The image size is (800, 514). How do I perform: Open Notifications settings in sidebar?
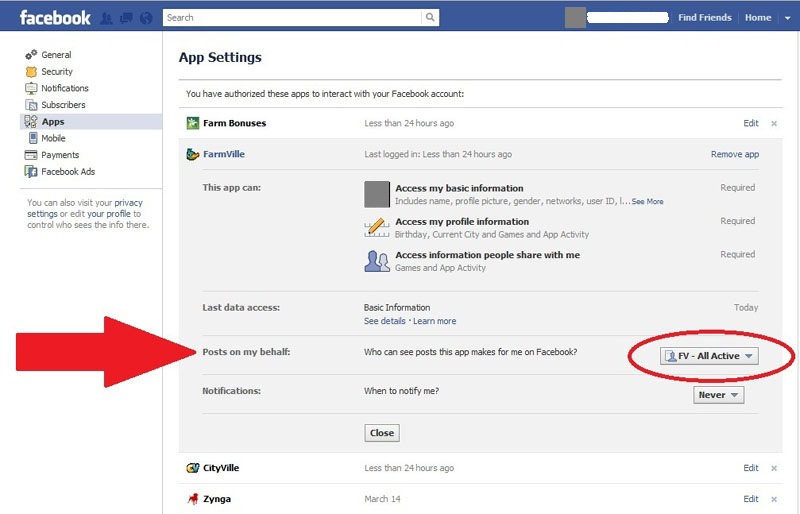click(x=65, y=88)
